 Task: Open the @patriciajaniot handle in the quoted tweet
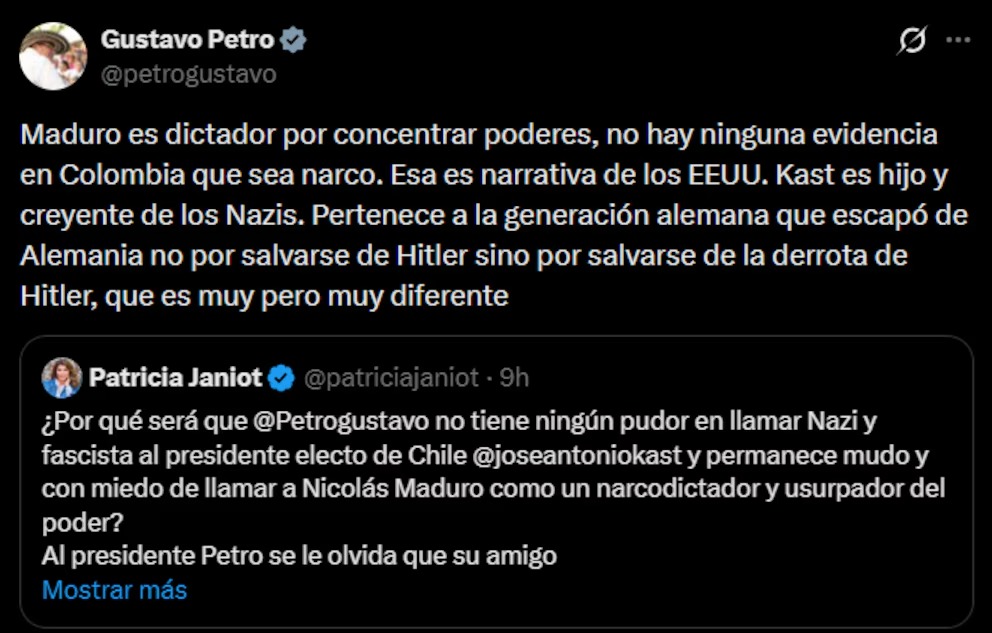pyautogui.click(x=392, y=378)
